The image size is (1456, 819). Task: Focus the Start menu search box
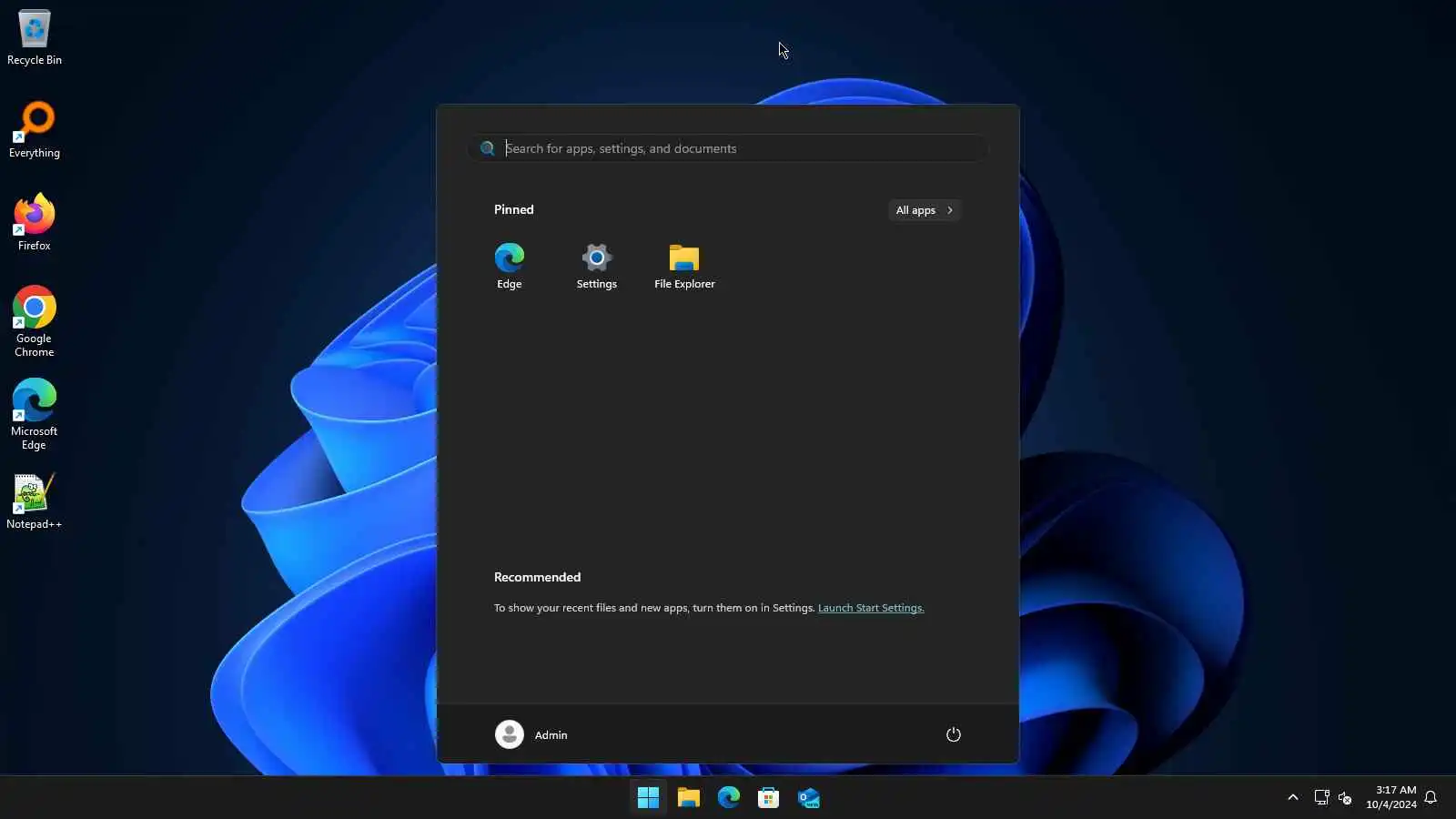pos(728,148)
